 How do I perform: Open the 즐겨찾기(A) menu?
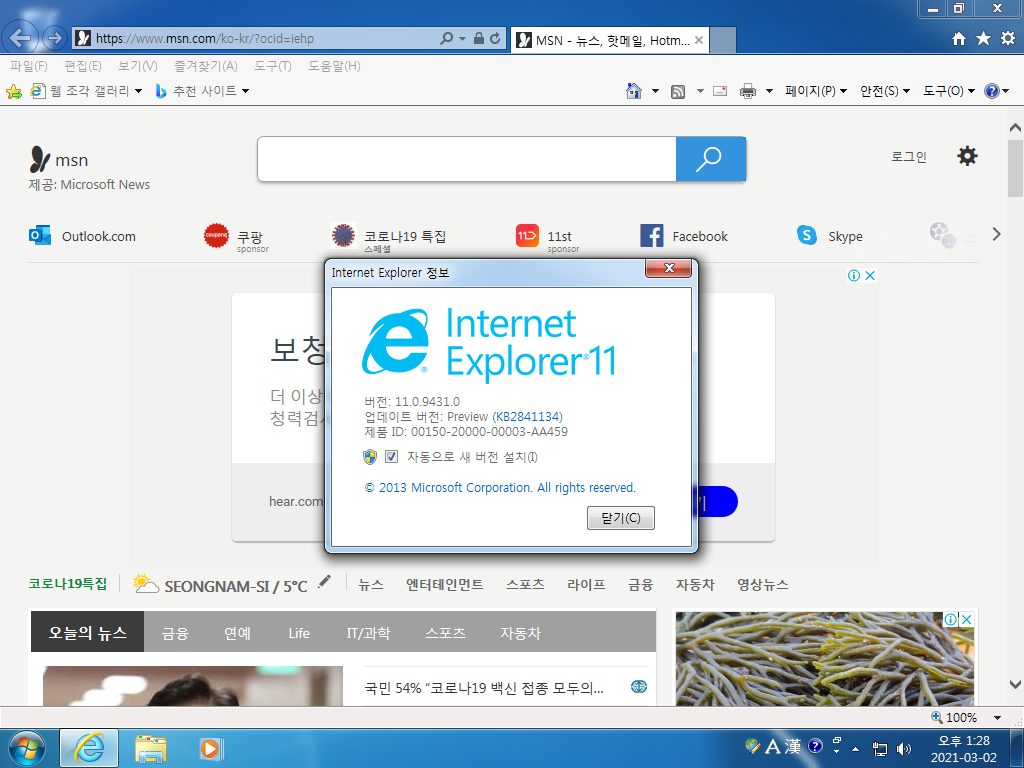[x=206, y=66]
